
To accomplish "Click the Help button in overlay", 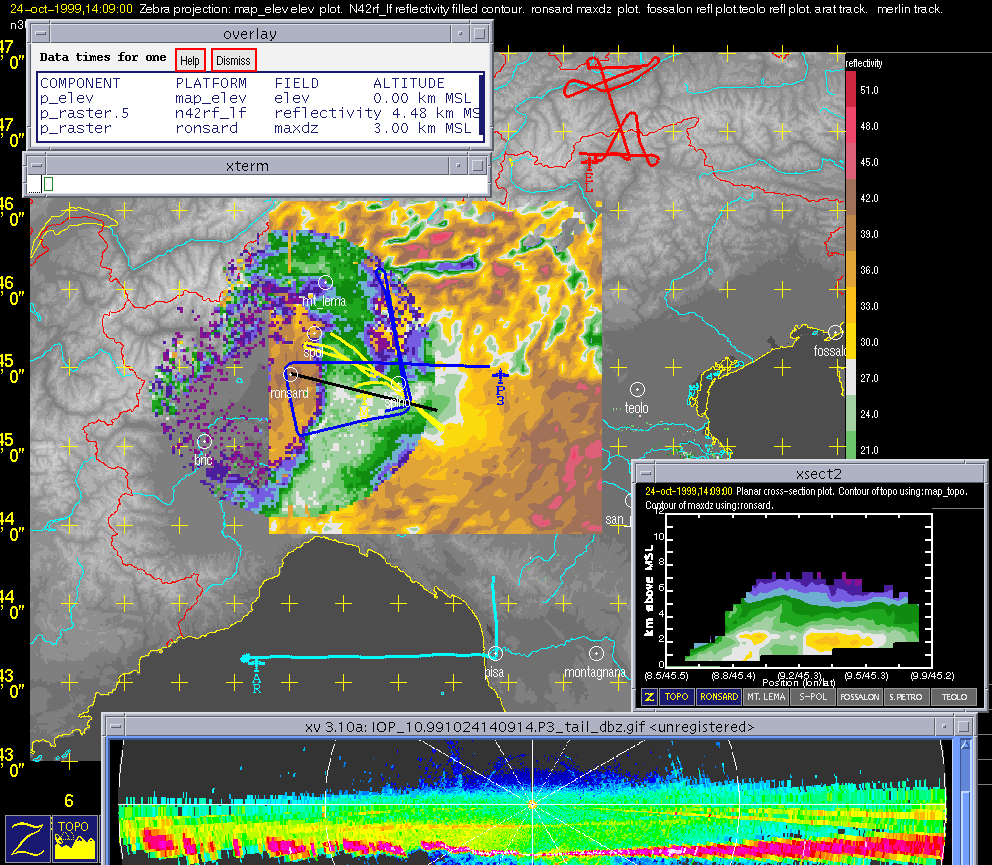I will [x=190, y=60].
